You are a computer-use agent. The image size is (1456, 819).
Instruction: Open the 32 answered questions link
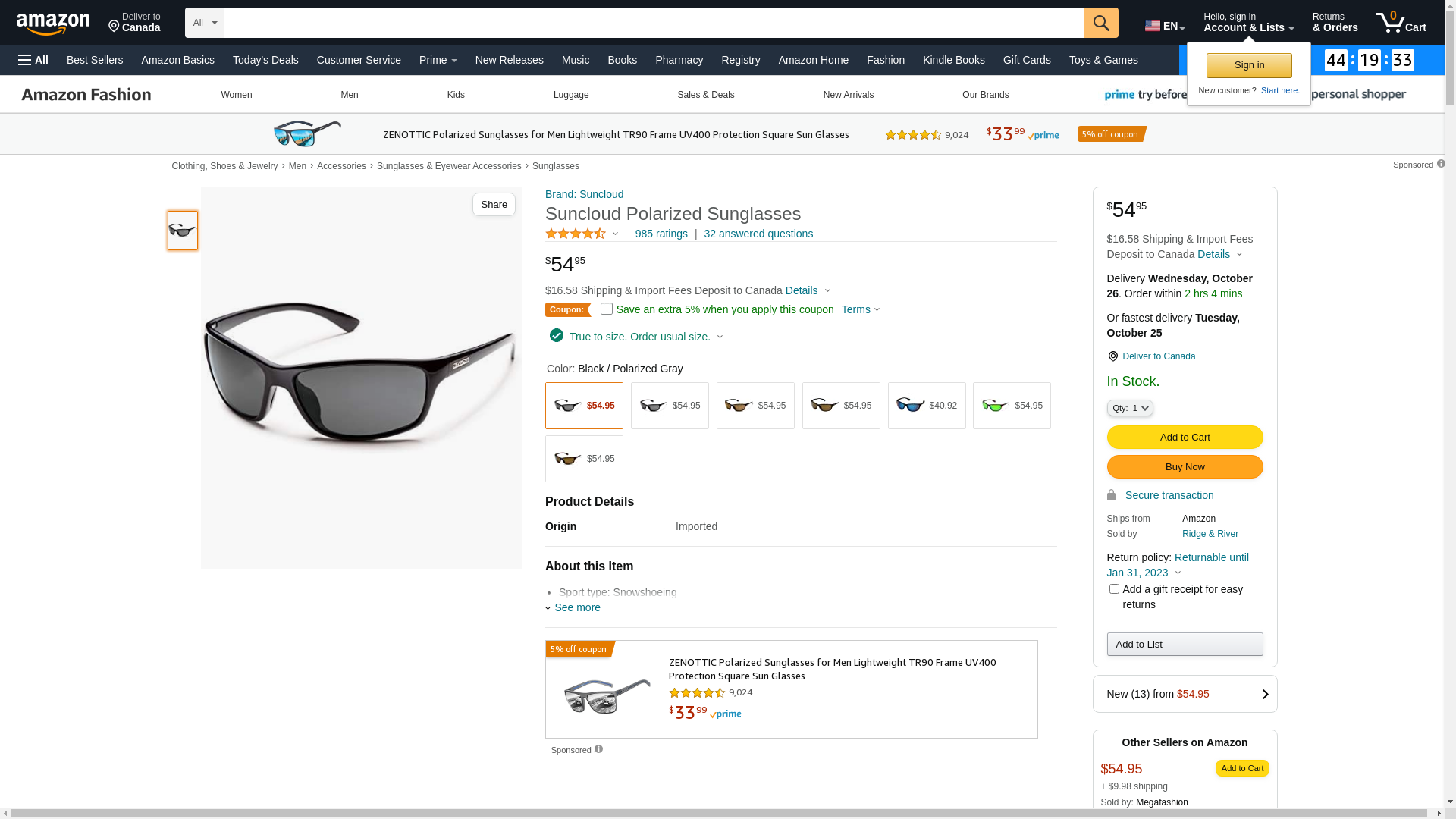pos(758,234)
